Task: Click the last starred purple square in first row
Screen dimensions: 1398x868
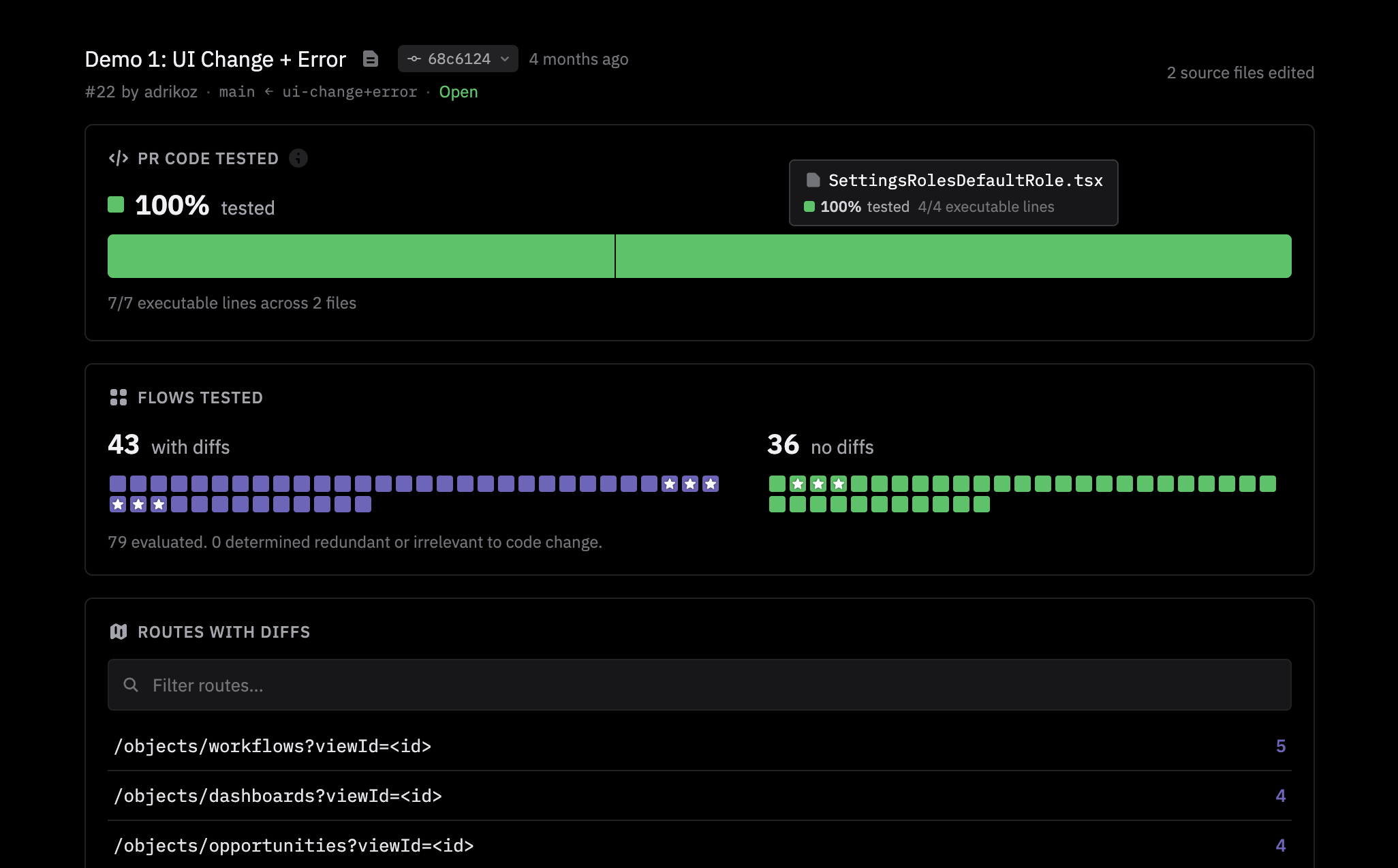Action: point(711,484)
